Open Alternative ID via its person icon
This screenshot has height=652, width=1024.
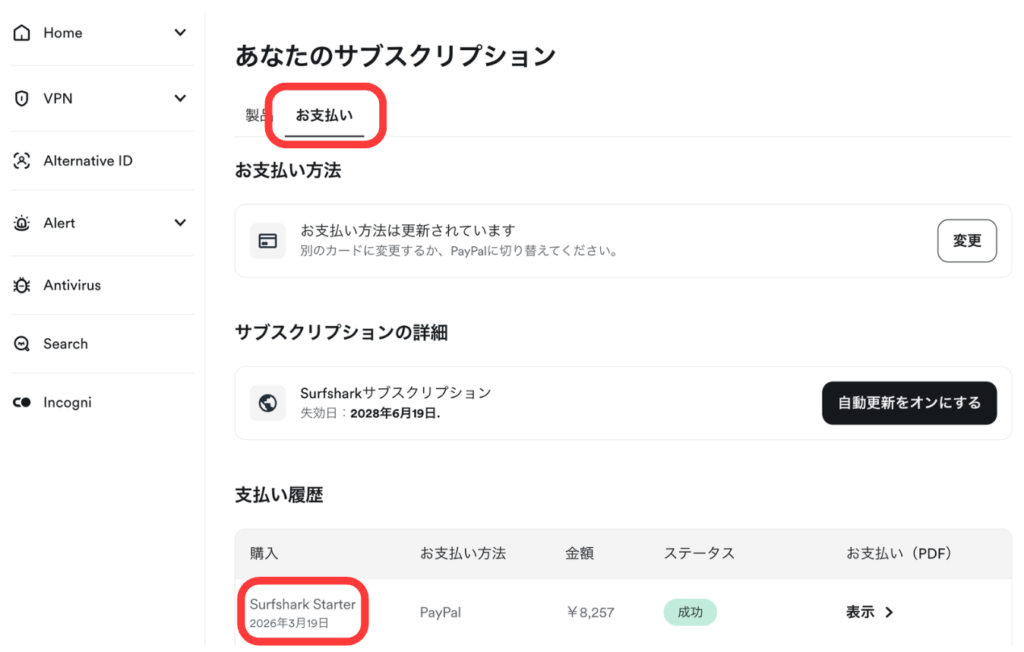pos(22,161)
